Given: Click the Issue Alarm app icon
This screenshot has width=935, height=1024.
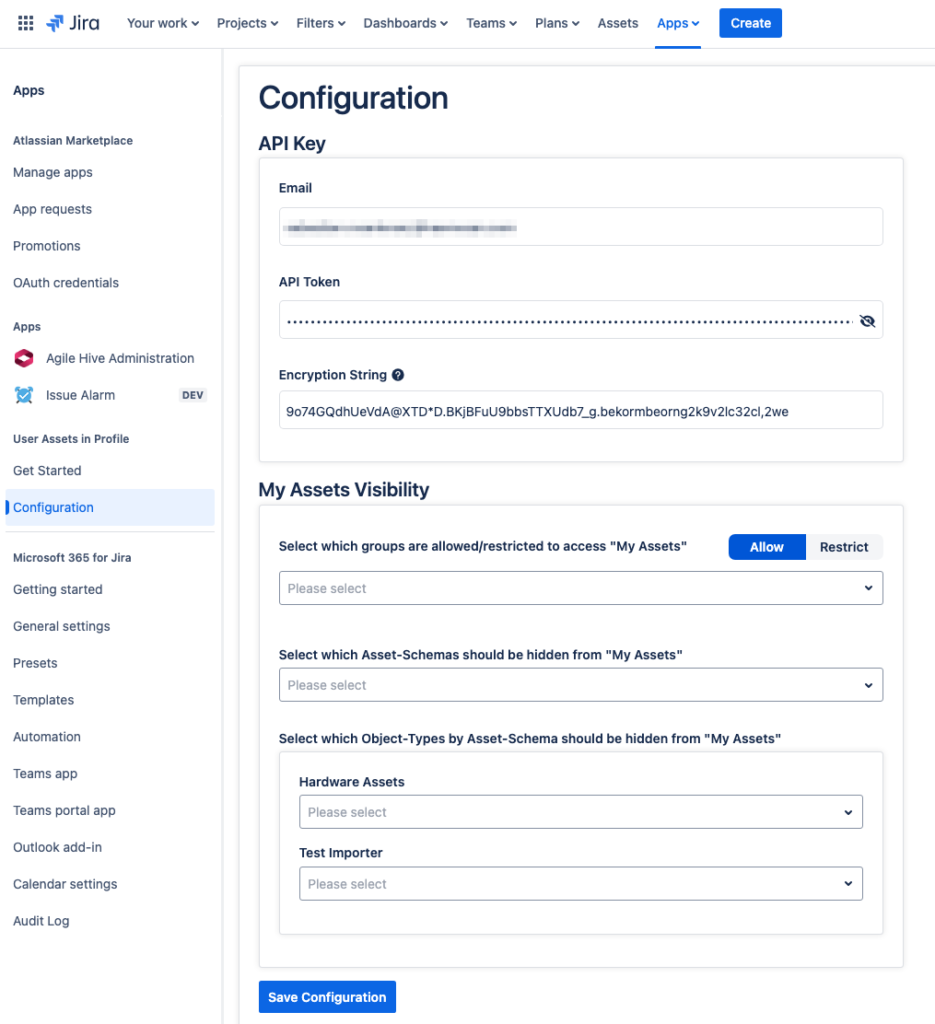Looking at the screenshot, I should (x=24, y=395).
